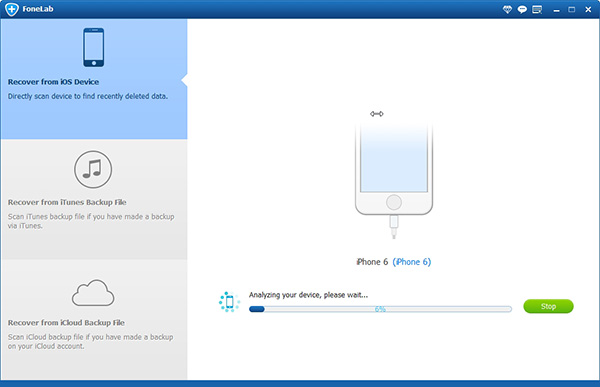Select Recover from iTunes Backup File tab

(94, 199)
